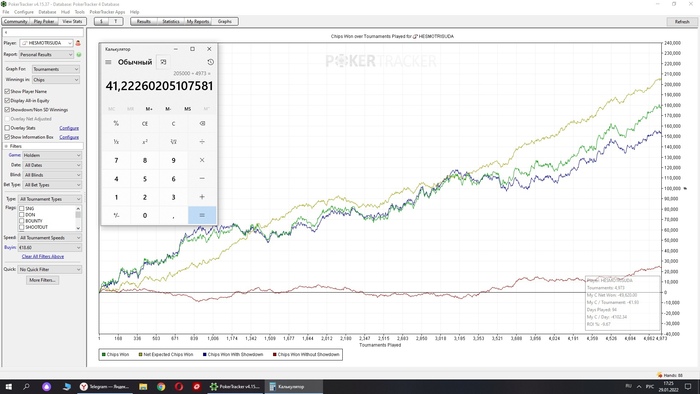Viewport: 700px width, 394px height.
Task: Open Opera browser from the taskbar
Action: click(179, 386)
